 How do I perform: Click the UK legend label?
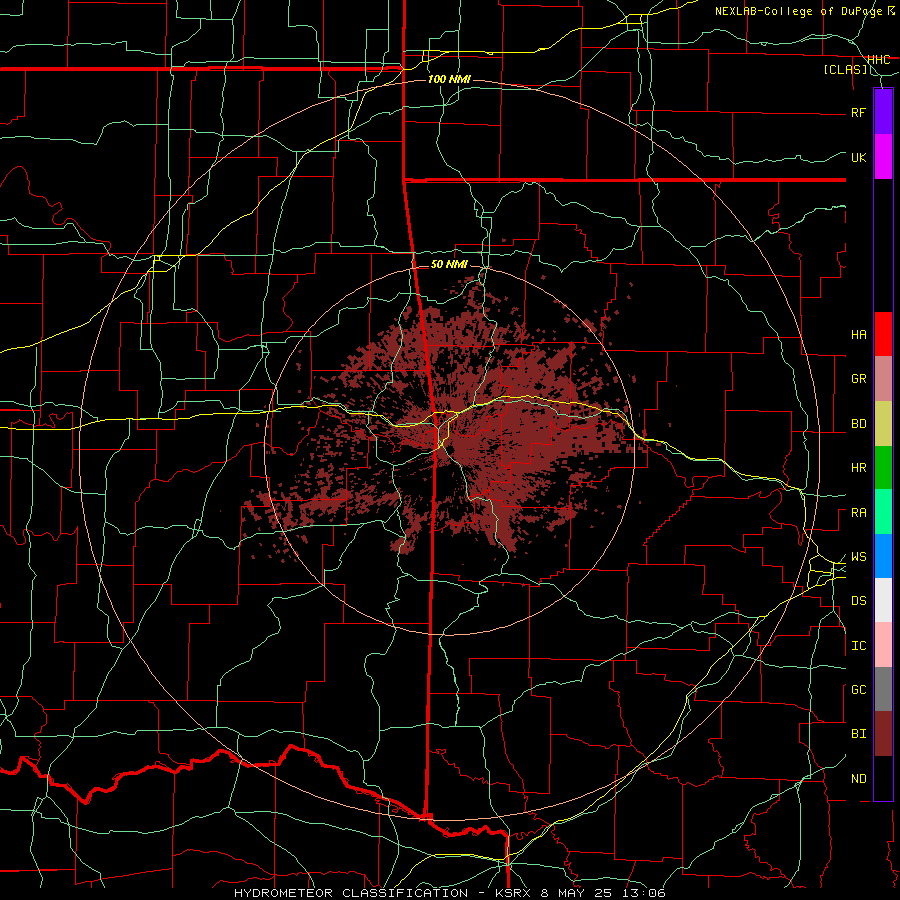tap(859, 157)
